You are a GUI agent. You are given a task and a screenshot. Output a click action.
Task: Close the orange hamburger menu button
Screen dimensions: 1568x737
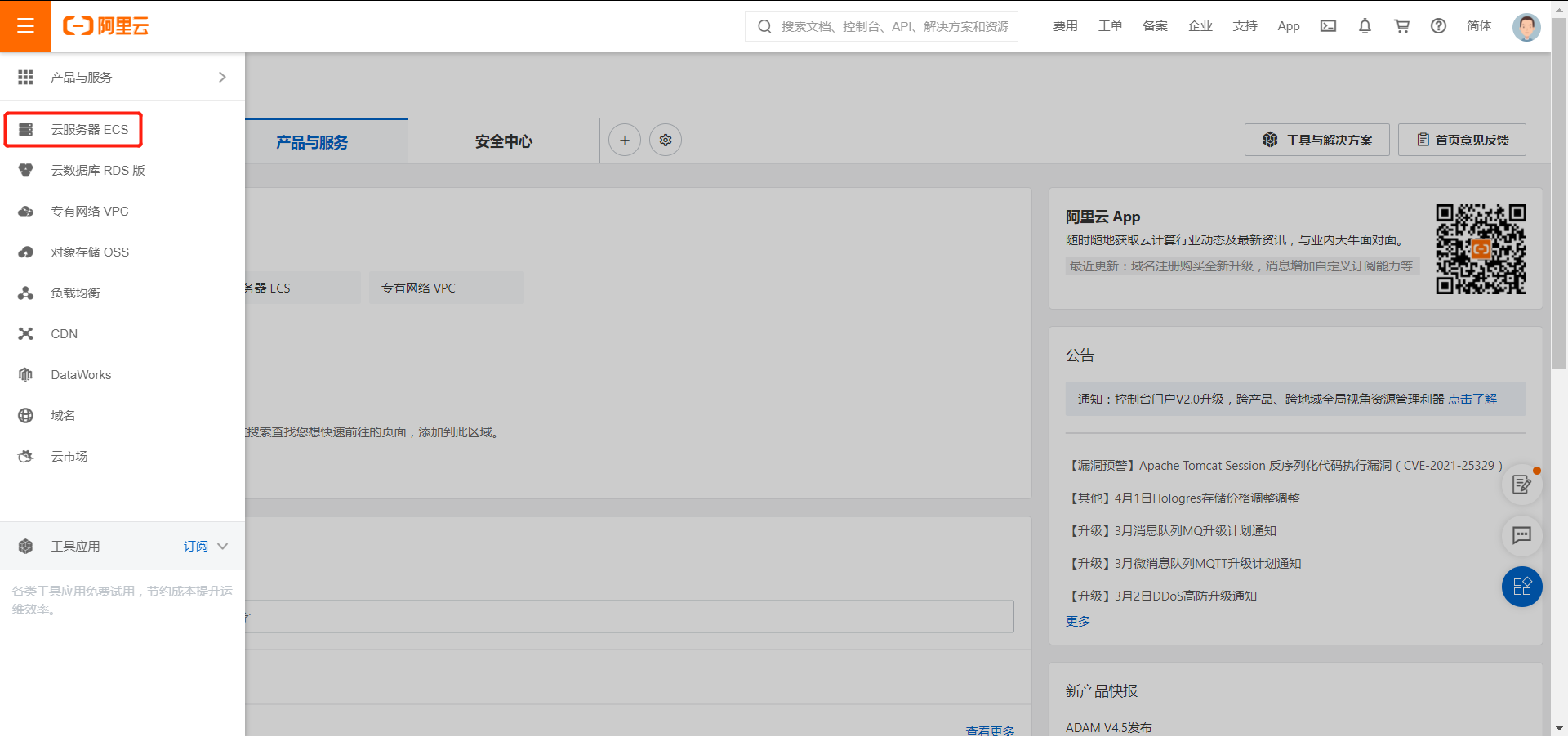25,26
